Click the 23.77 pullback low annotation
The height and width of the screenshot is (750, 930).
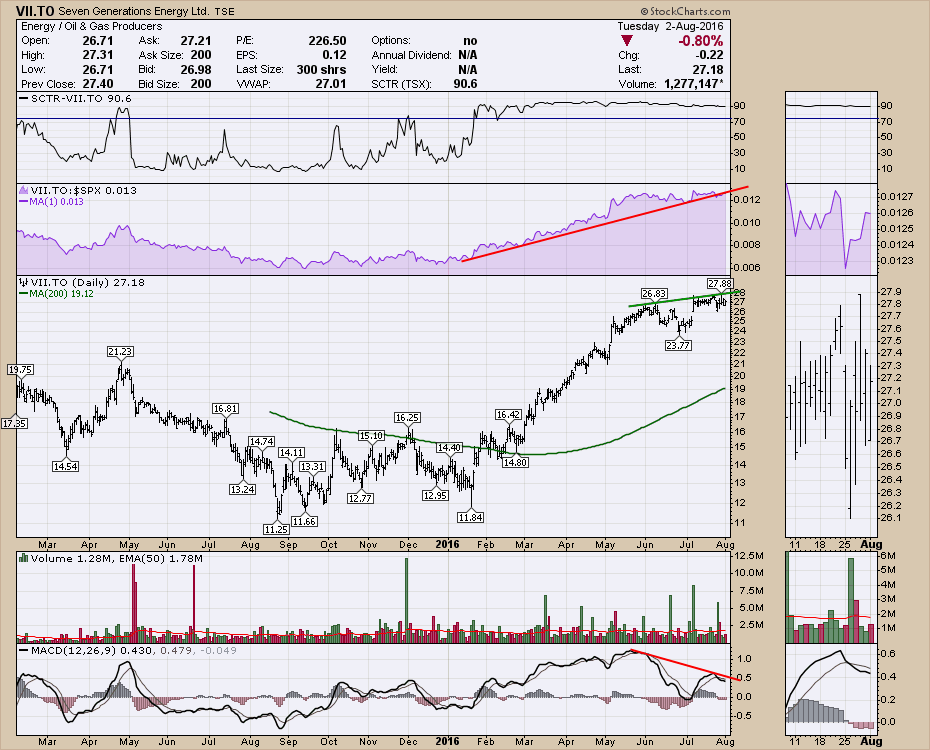[678, 345]
